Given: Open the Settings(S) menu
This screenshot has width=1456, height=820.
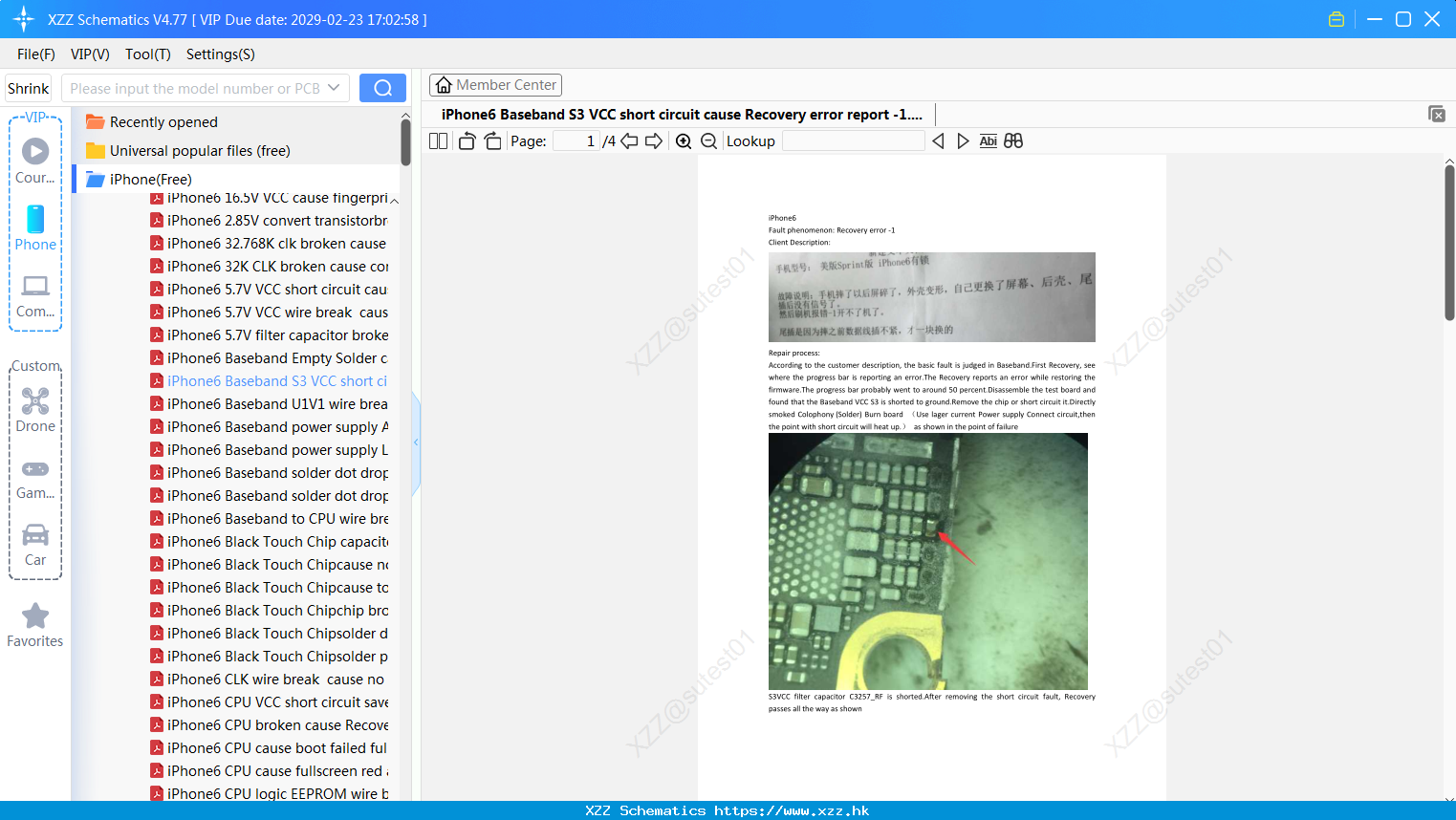Looking at the screenshot, I should coord(221,54).
